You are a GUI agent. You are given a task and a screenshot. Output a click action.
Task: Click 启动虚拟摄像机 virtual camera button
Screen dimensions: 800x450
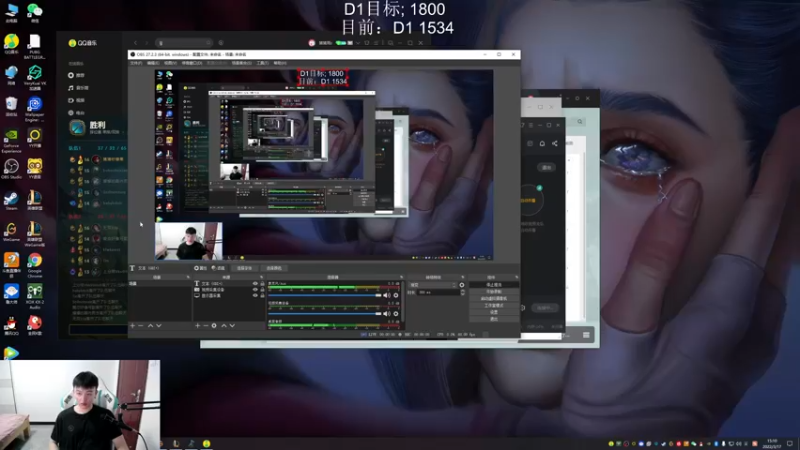(494, 298)
